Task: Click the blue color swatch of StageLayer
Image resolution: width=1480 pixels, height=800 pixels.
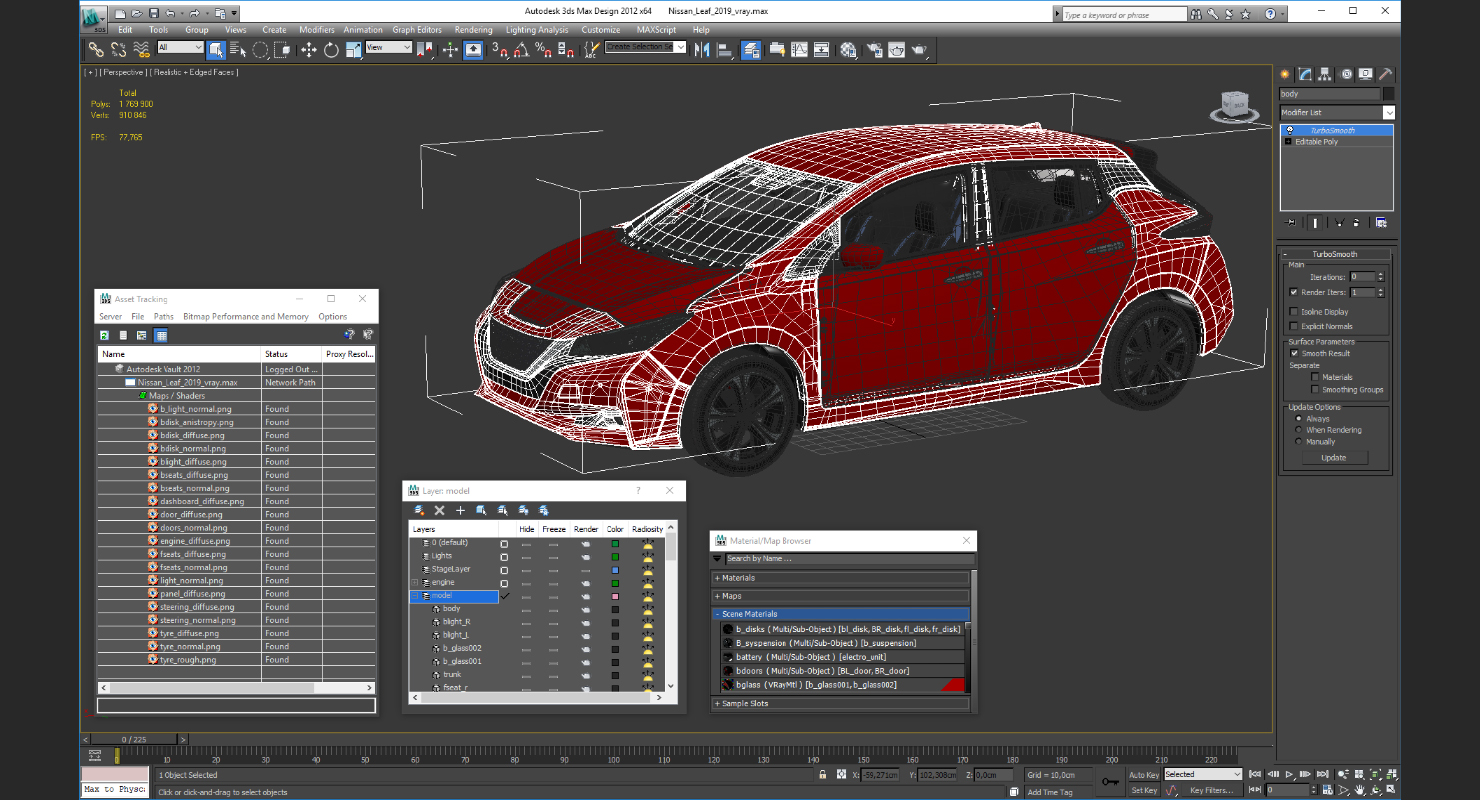Action: pos(615,569)
